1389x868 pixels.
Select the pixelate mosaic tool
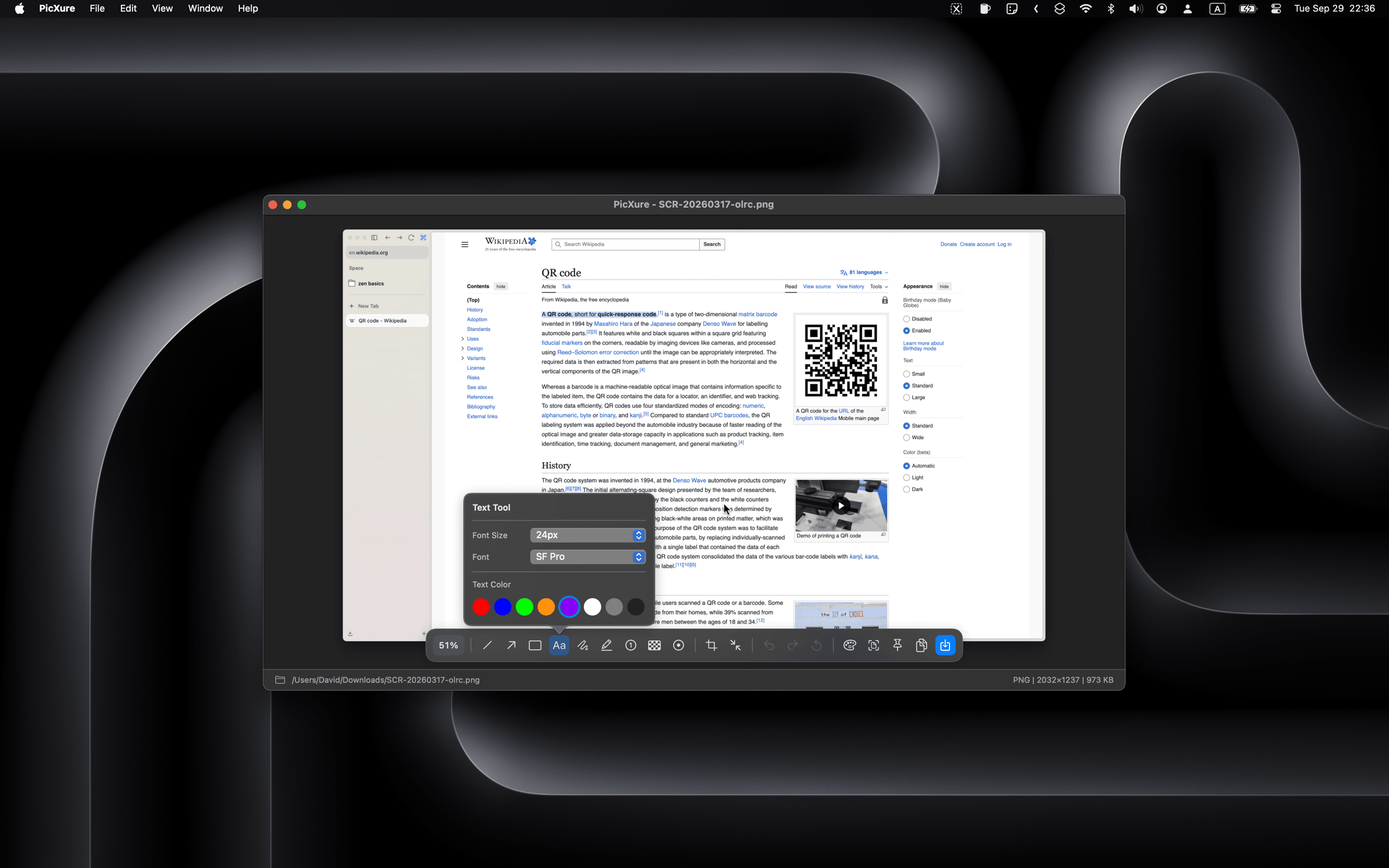(654, 645)
